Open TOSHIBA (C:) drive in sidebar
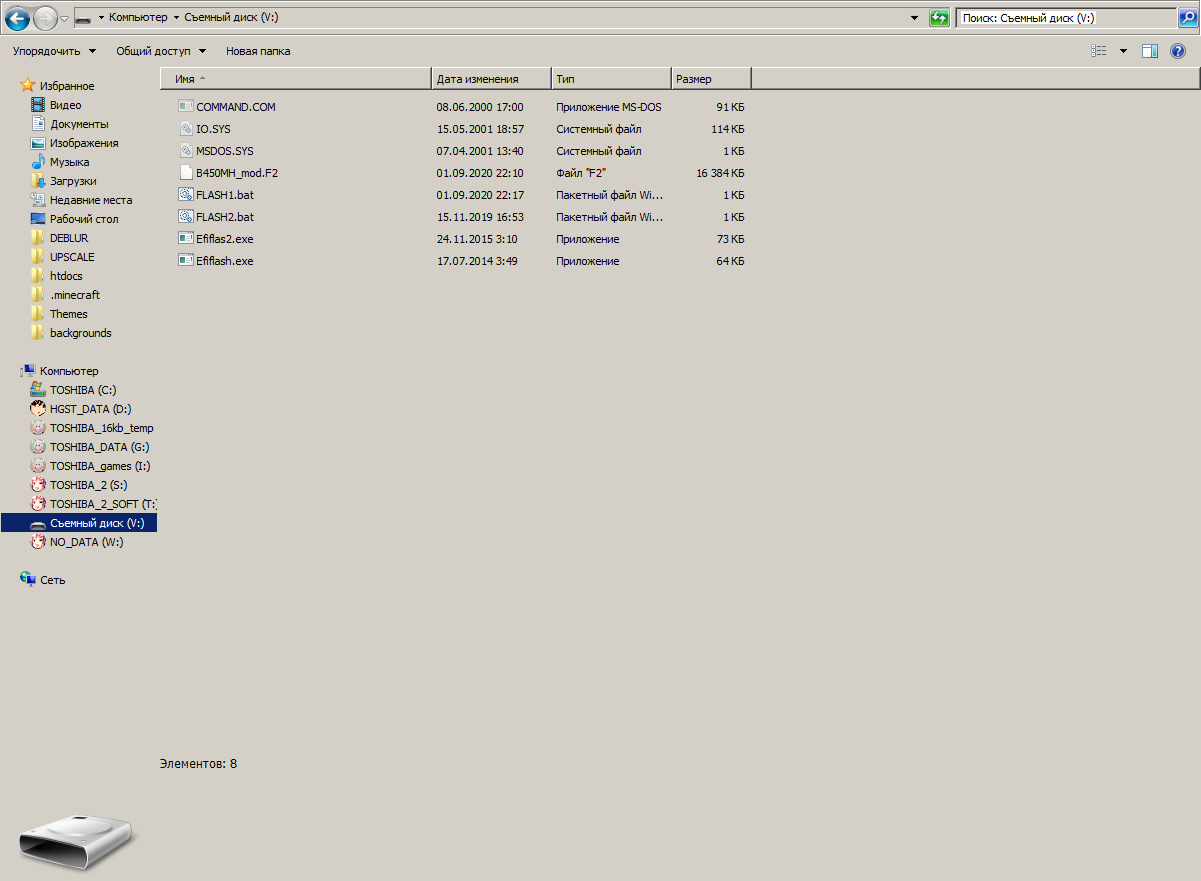1201x881 pixels. pyautogui.click(x=83, y=390)
